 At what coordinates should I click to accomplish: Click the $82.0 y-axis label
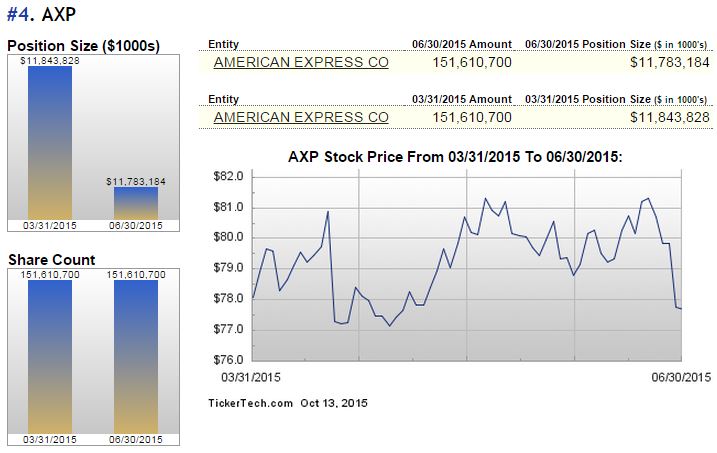[x=229, y=177]
